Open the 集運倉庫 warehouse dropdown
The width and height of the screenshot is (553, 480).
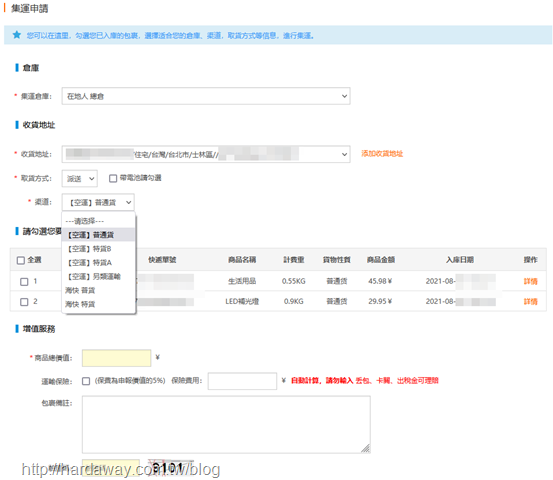tap(206, 96)
